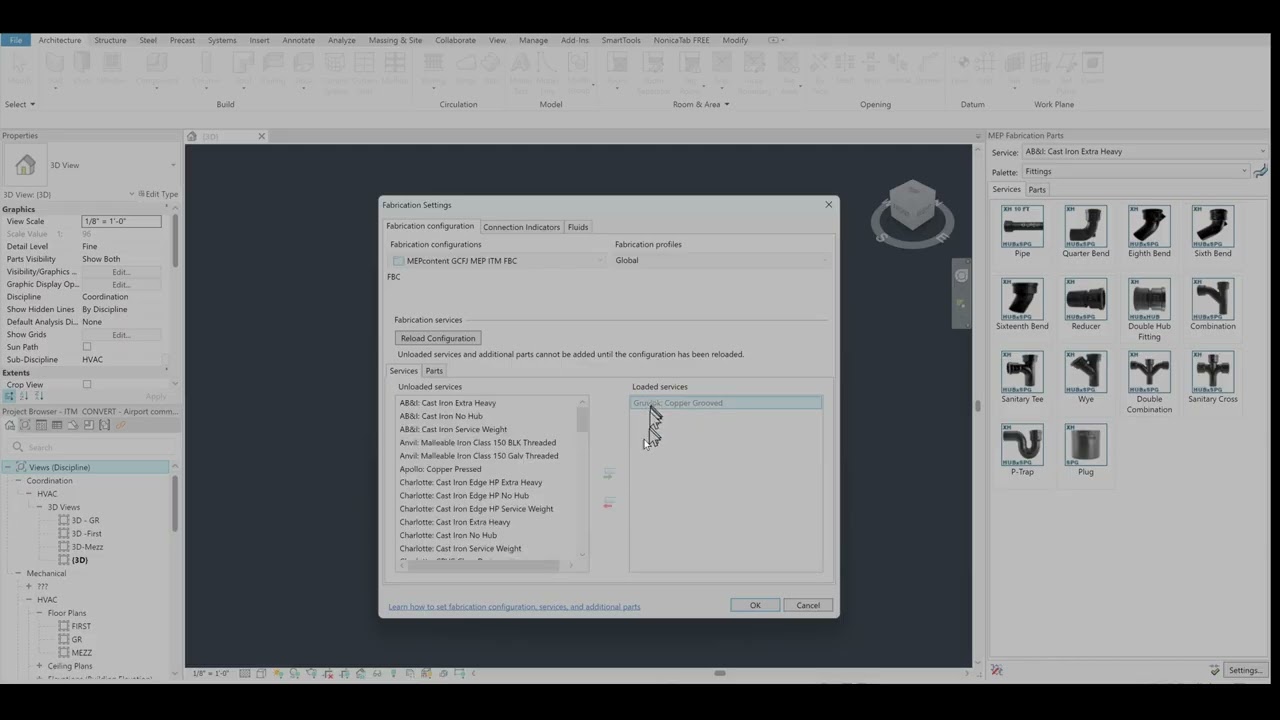
Task: Collapse the Floor Plans node
Action: point(39,613)
